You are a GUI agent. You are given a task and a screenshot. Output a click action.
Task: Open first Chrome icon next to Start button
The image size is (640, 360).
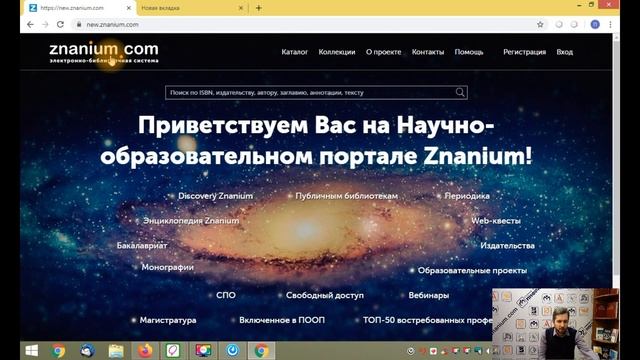coord(58,351)
